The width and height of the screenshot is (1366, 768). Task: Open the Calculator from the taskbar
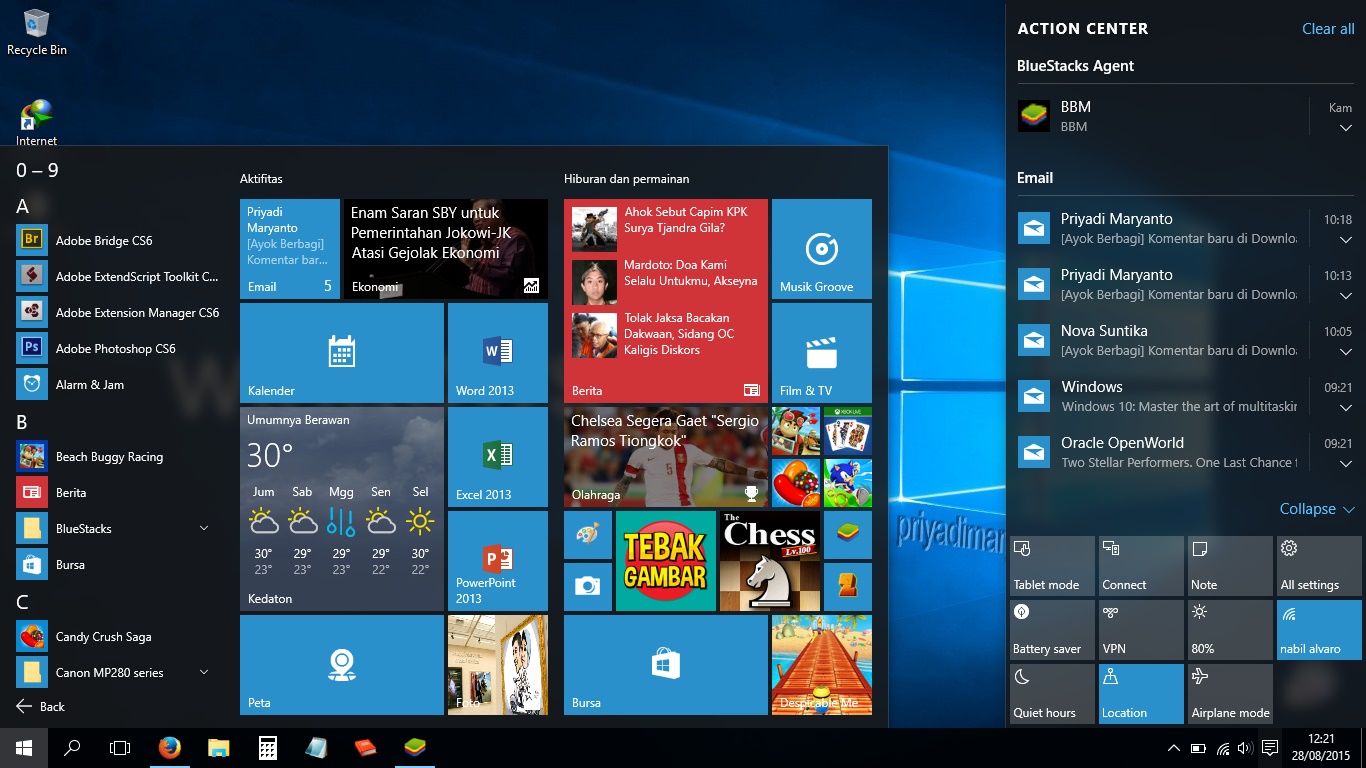click(x=267, y=747)
